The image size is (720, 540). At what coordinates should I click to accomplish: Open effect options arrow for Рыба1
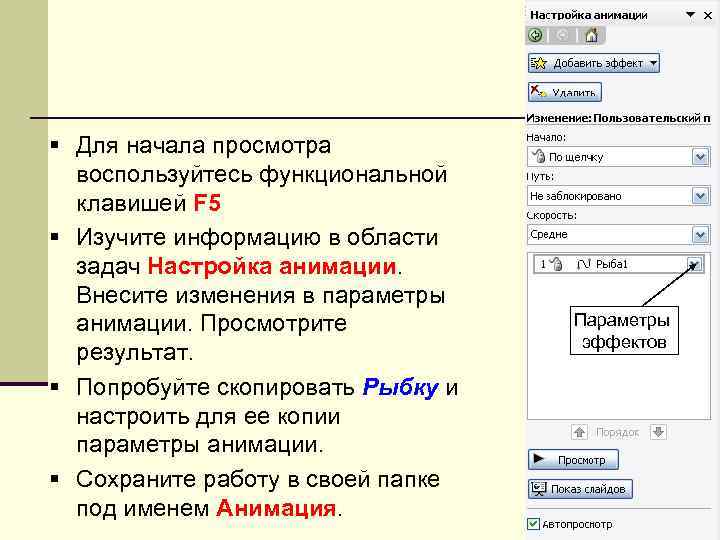coord(694,264)
